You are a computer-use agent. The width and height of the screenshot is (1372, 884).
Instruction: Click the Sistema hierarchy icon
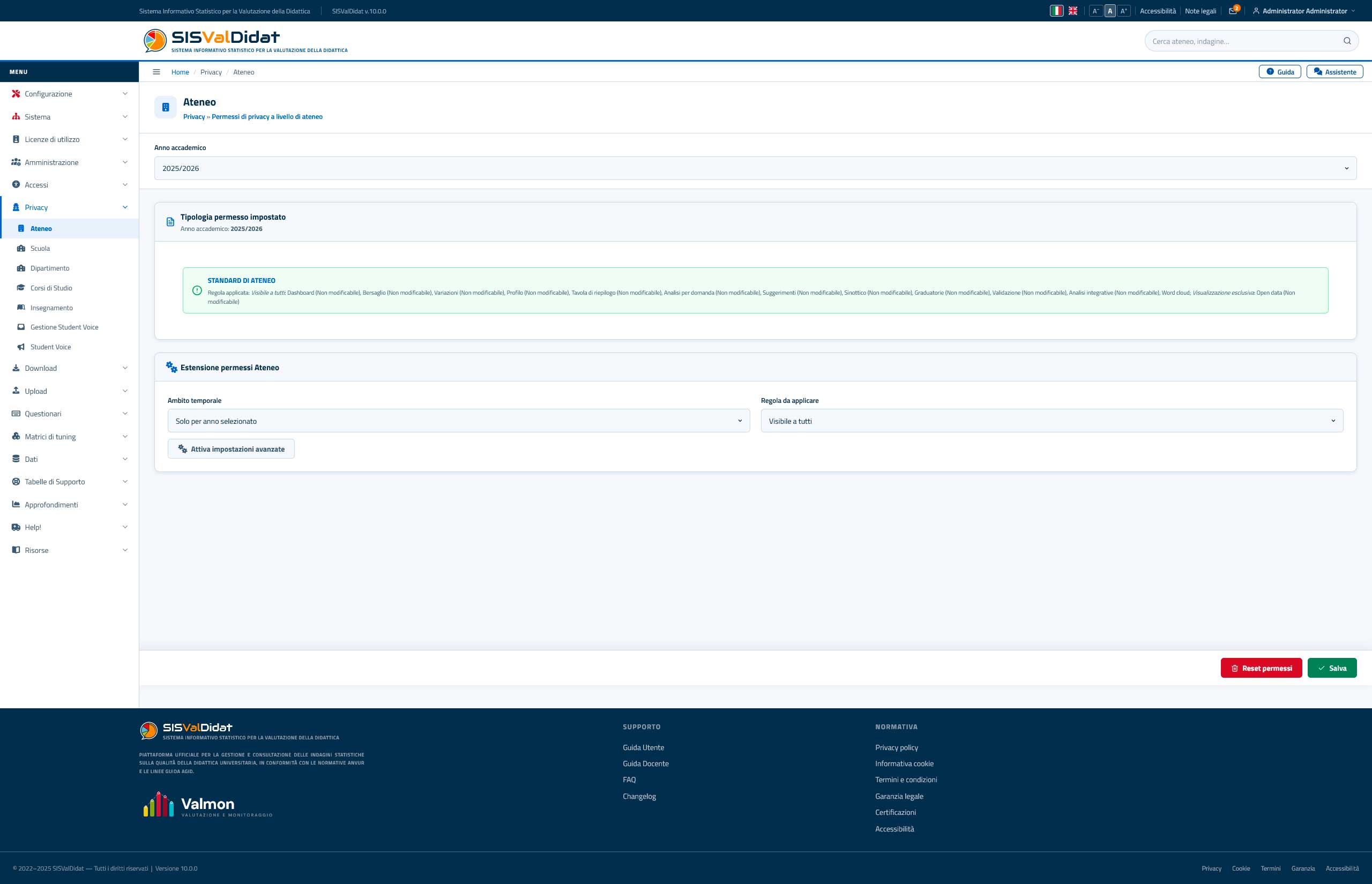pos(16,117)
